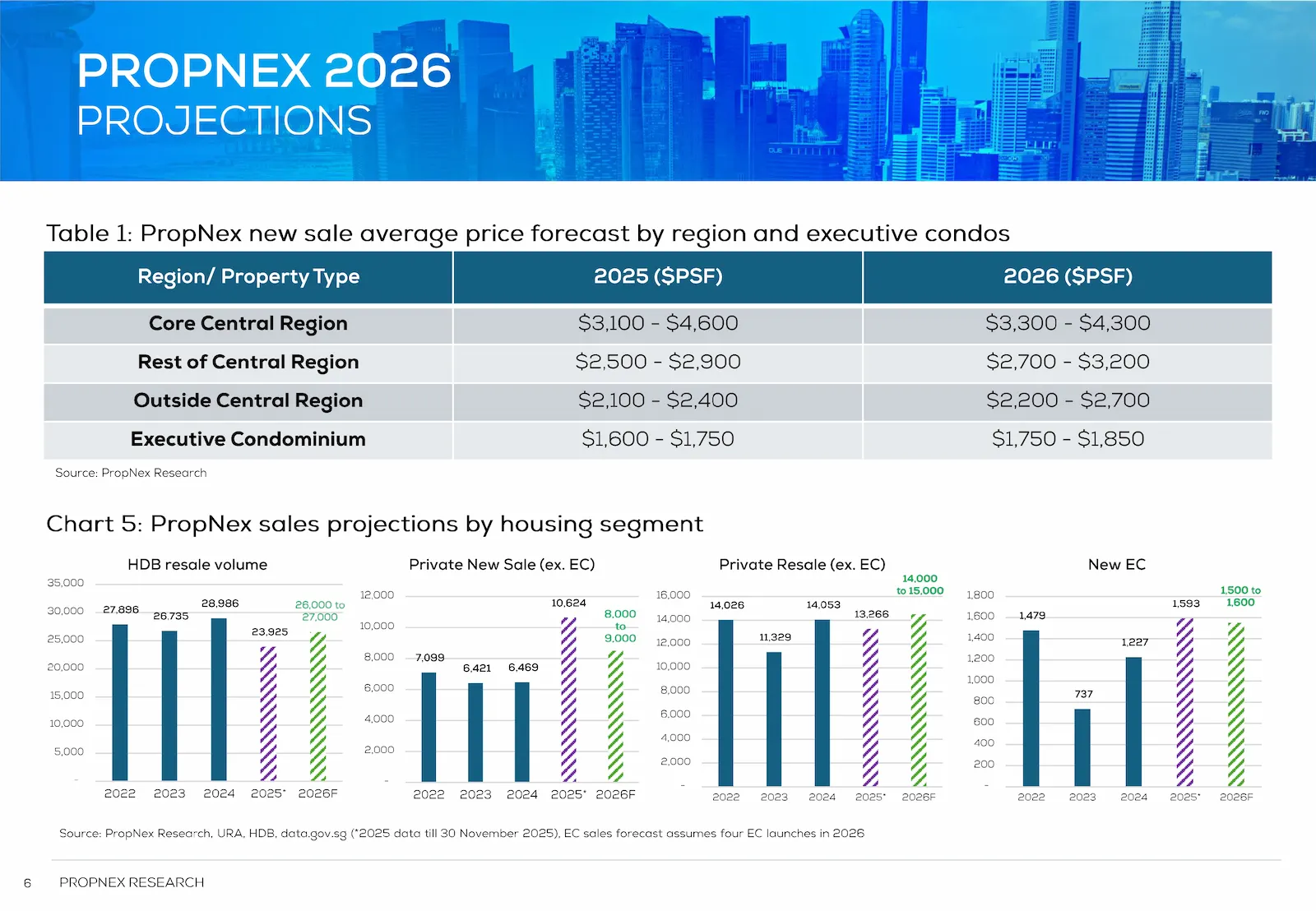The height and width of the screenshot is (911, 1316).
Task: Click the 'Private New Sale (ex. EC)' chart title
Action: (502, 565)
